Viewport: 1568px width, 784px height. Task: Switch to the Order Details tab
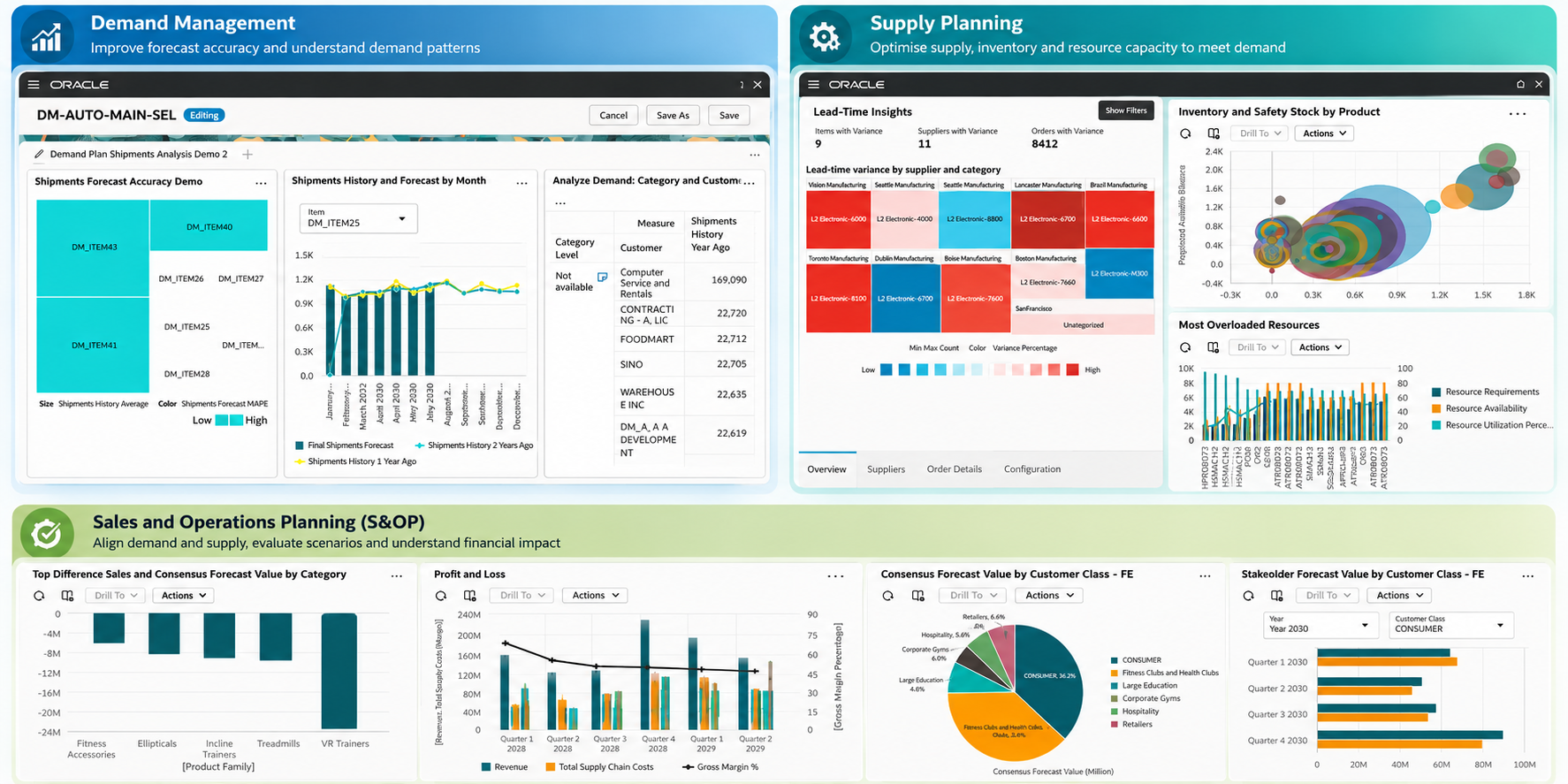pos(954,469)
